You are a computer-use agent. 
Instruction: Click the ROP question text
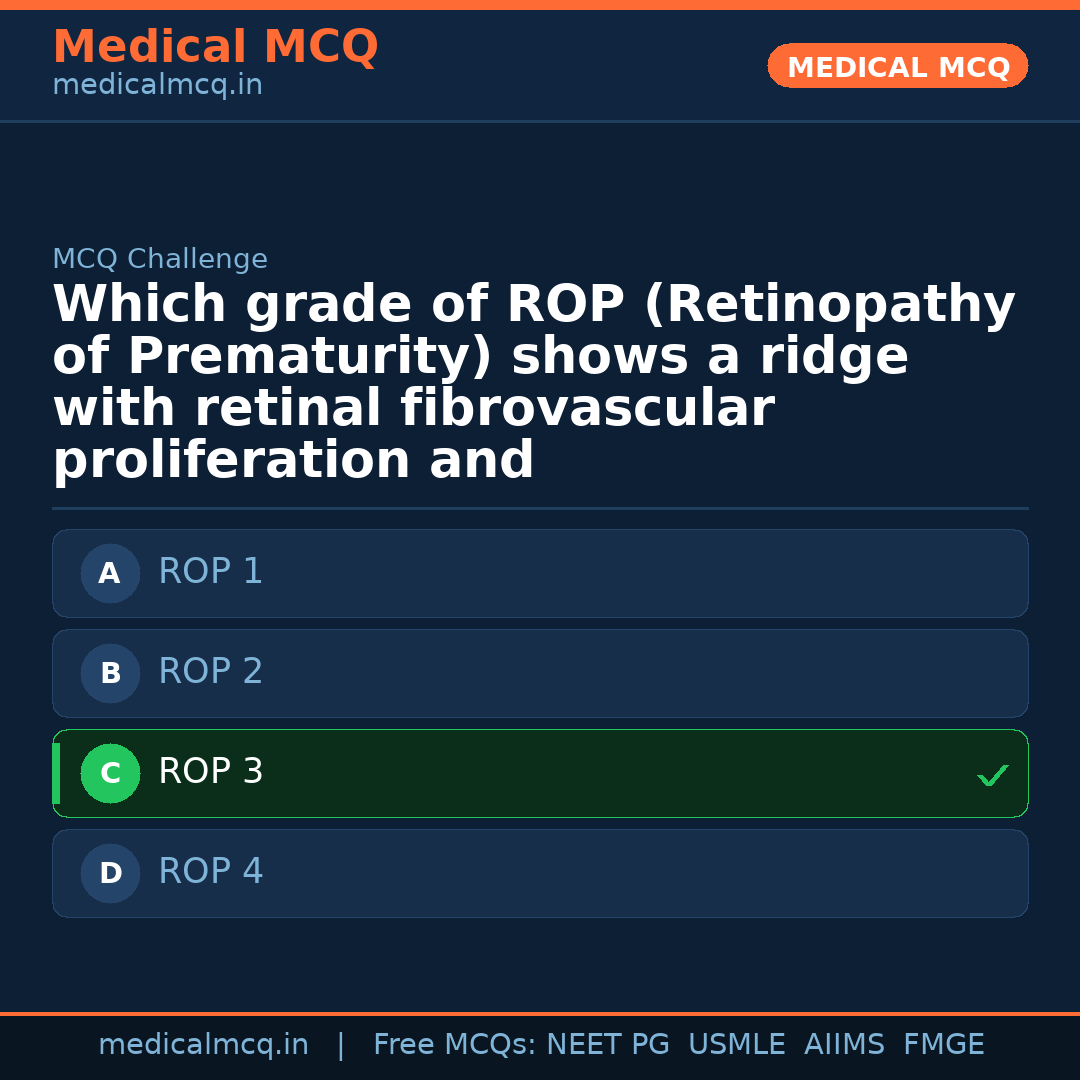pos(534,383)
